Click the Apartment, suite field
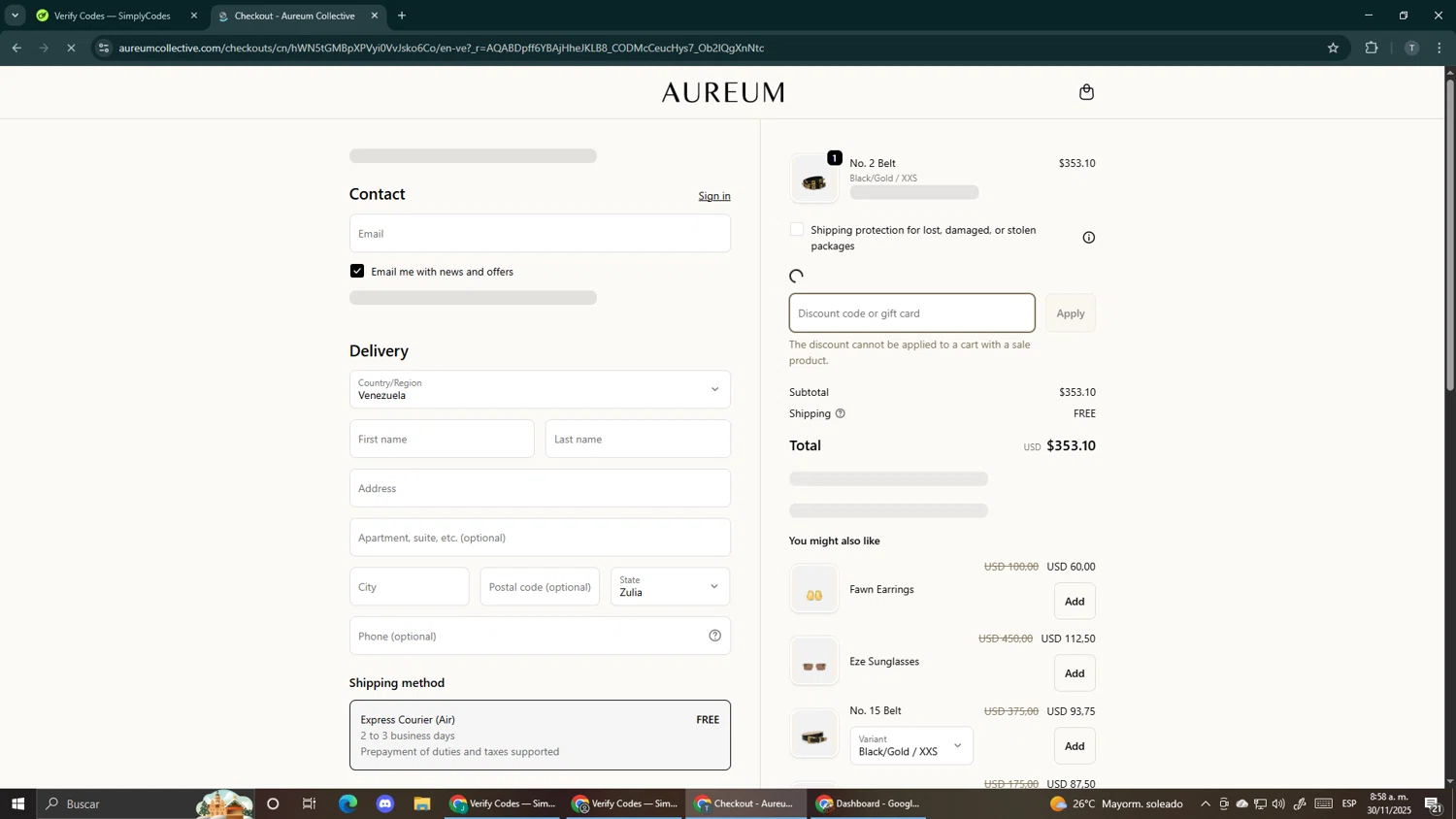This screenshot has width=1456, height=819. 540,538
